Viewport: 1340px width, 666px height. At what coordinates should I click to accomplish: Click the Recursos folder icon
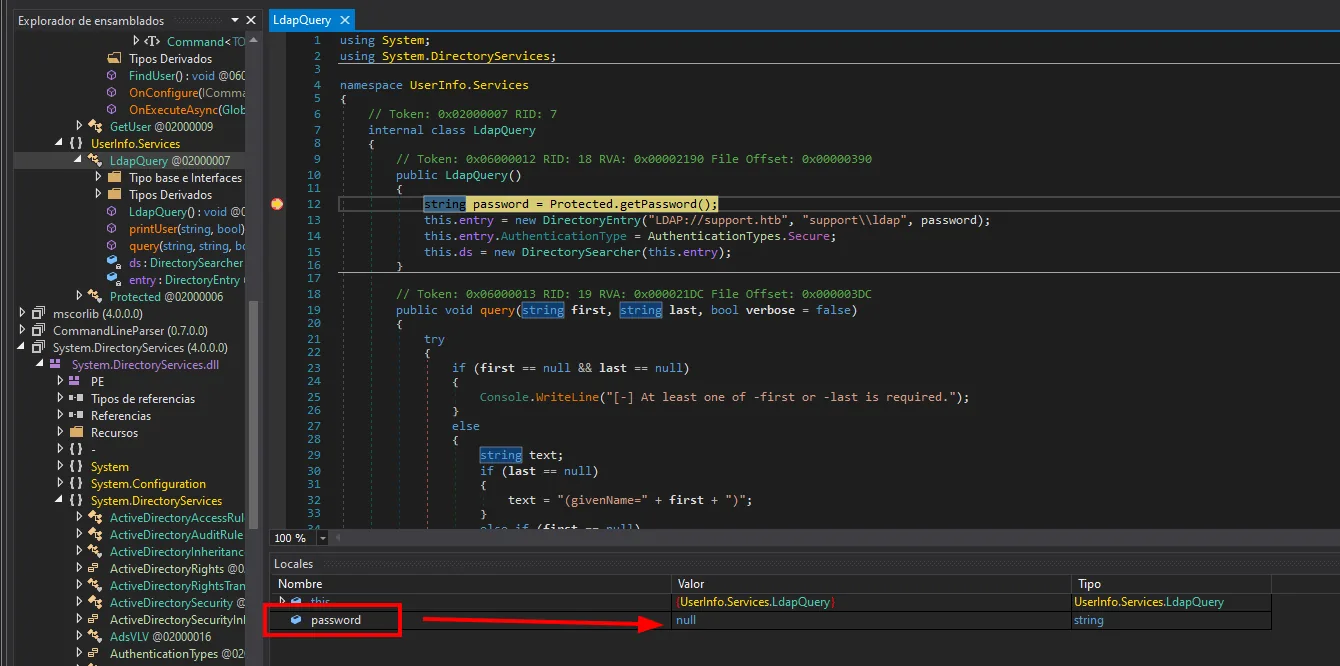coord(76,433)
